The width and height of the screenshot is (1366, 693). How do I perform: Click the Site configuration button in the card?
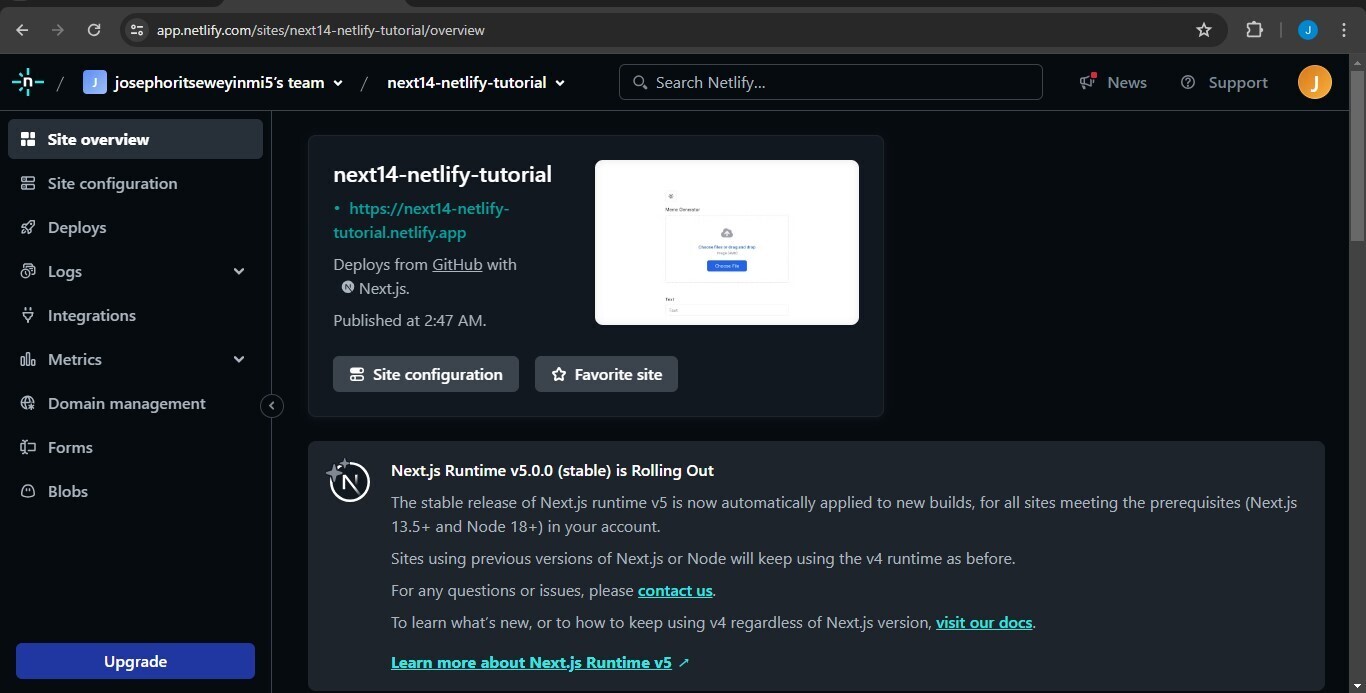(x=426, y=374)
